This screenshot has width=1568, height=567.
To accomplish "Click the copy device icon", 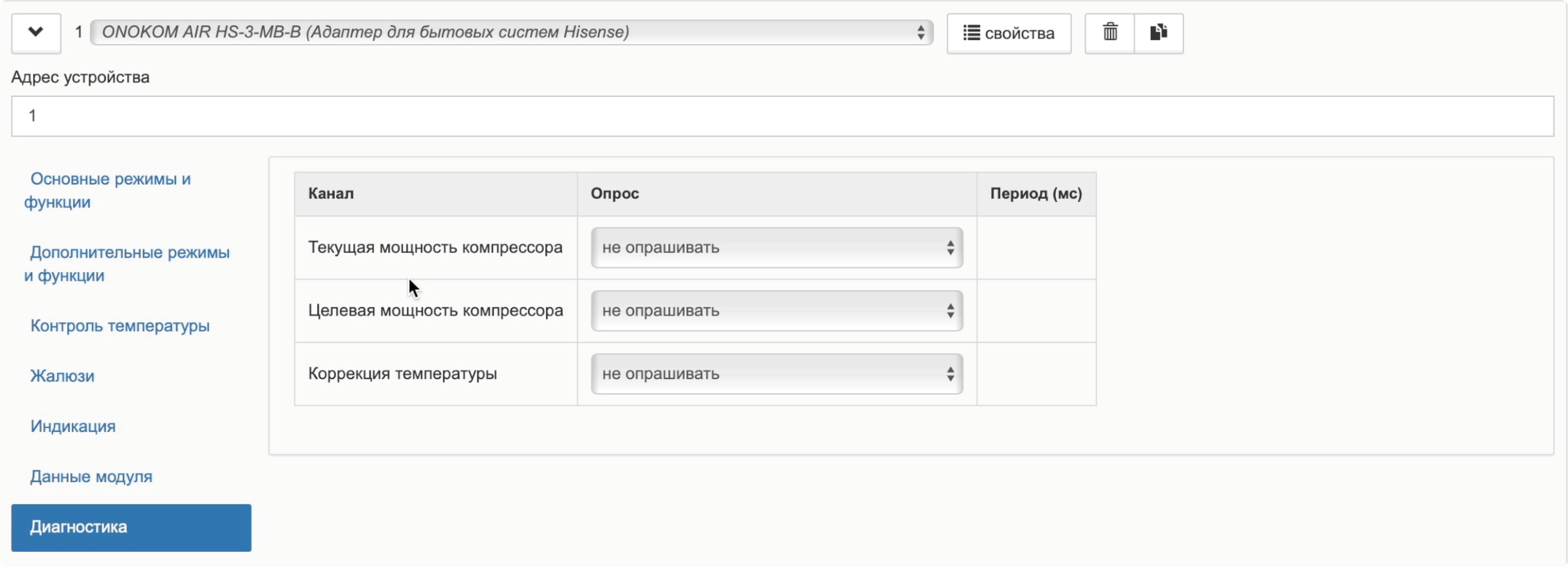I will (x=1158, y=32).
